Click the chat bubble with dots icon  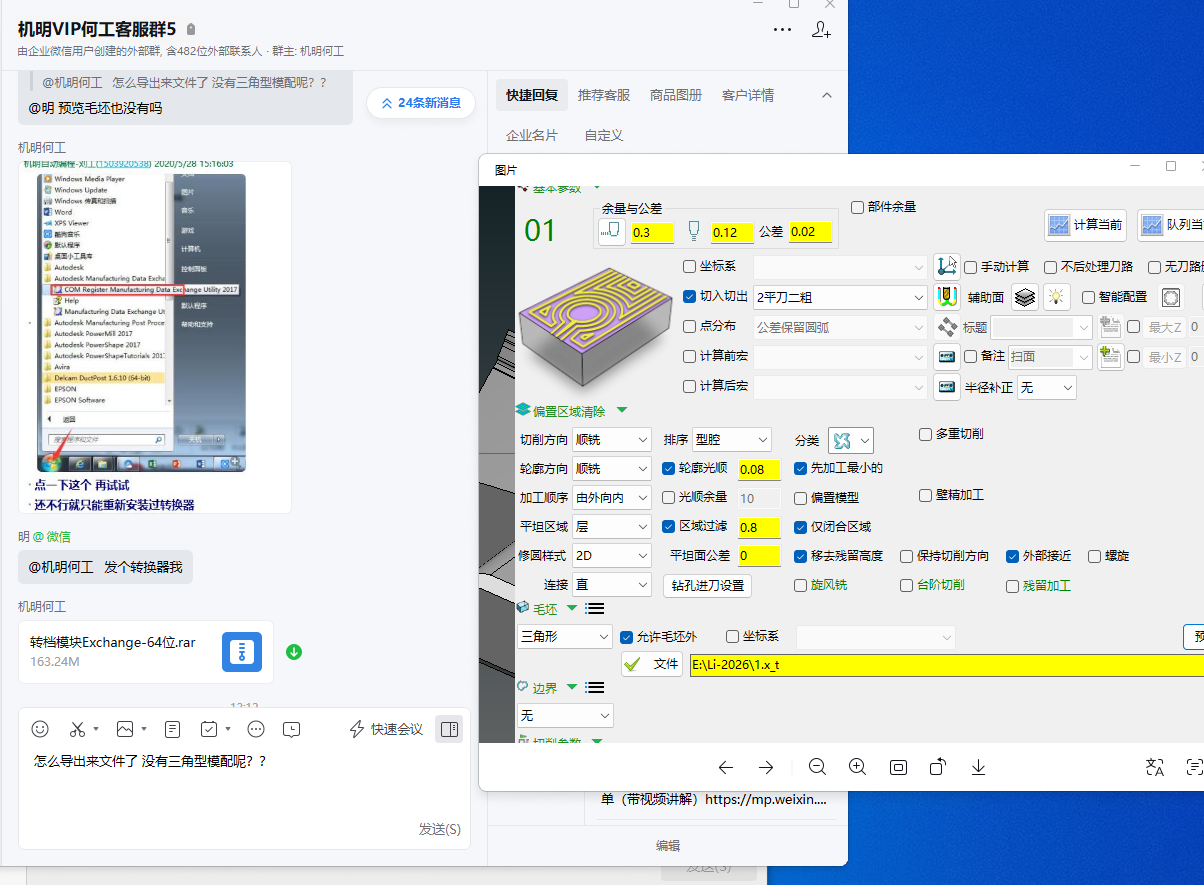pyautogui.click(x=256, y=729)
